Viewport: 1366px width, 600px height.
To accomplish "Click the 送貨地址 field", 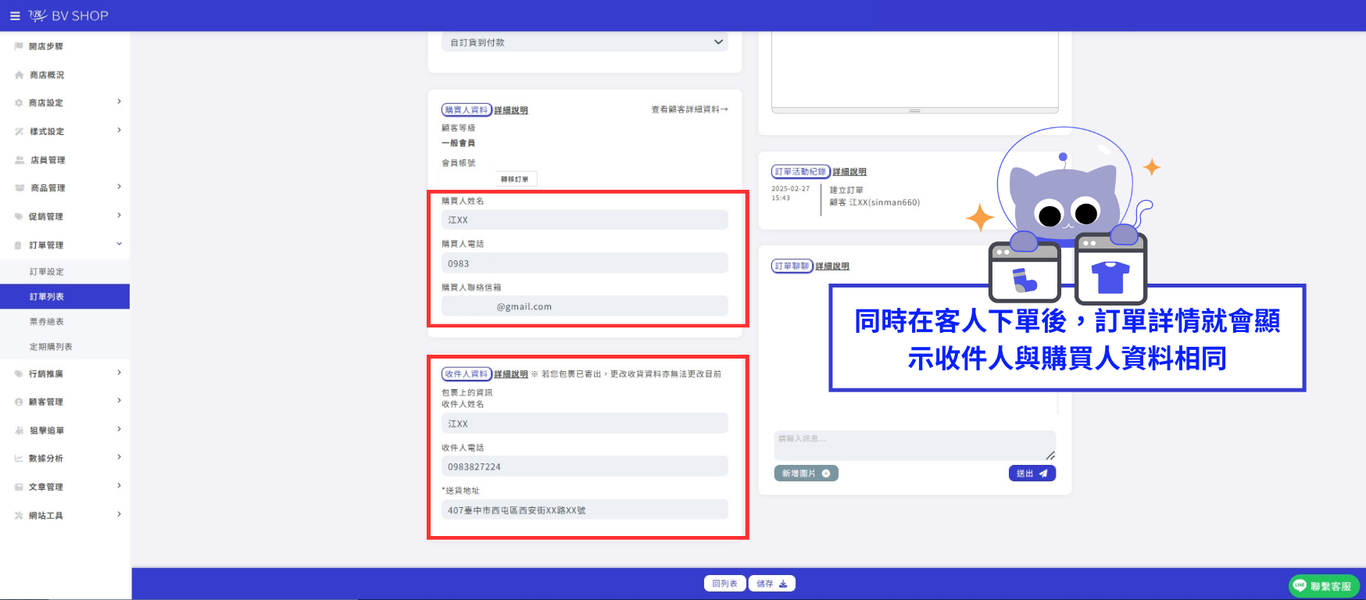I will [584, 510].
